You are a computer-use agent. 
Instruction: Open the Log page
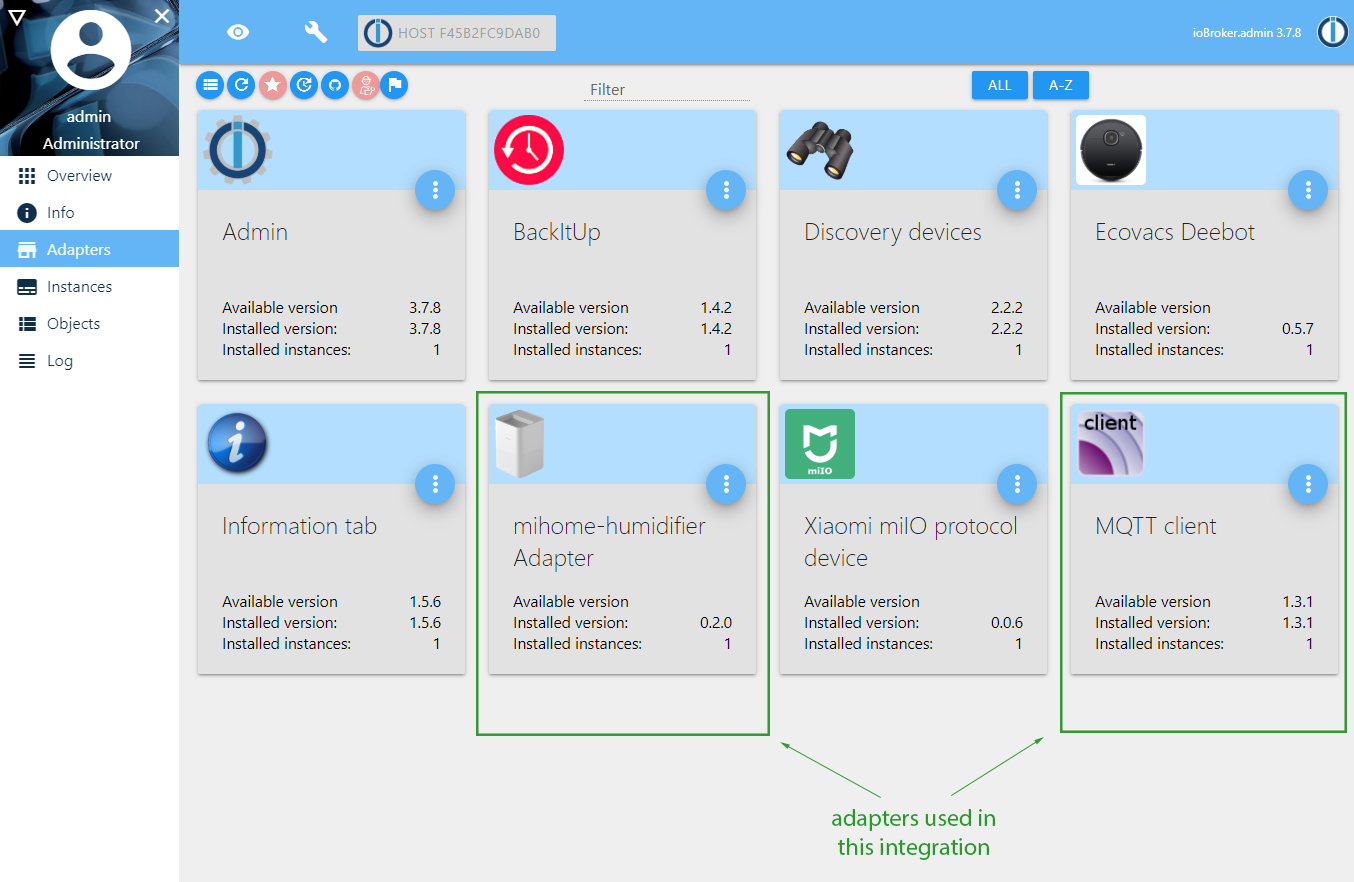(x=89, y=361)
